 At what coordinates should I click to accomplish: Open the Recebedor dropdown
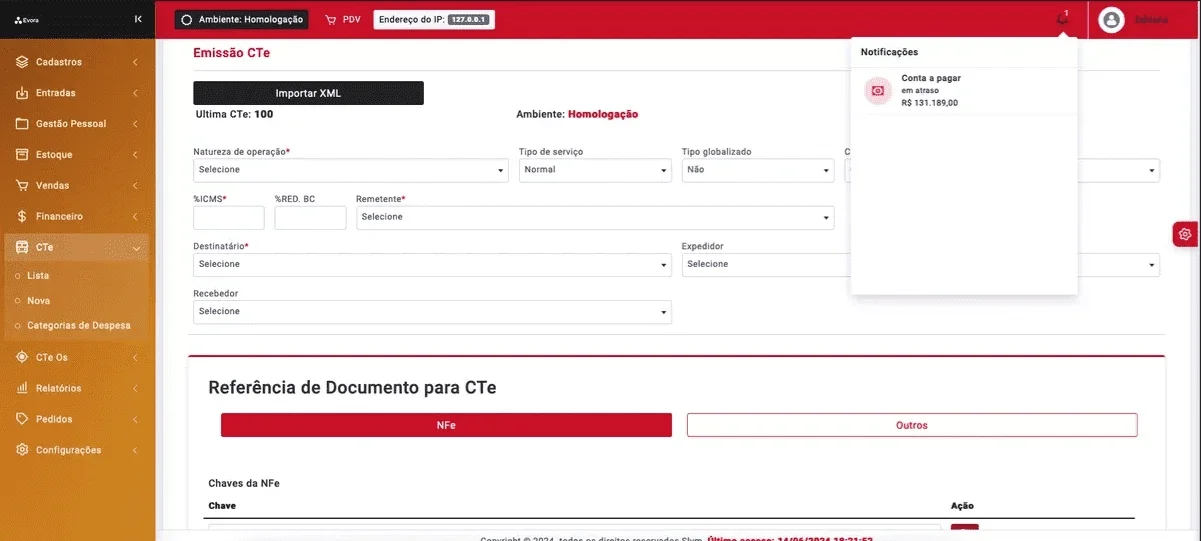pyautogui.click(x=432, y=311)
